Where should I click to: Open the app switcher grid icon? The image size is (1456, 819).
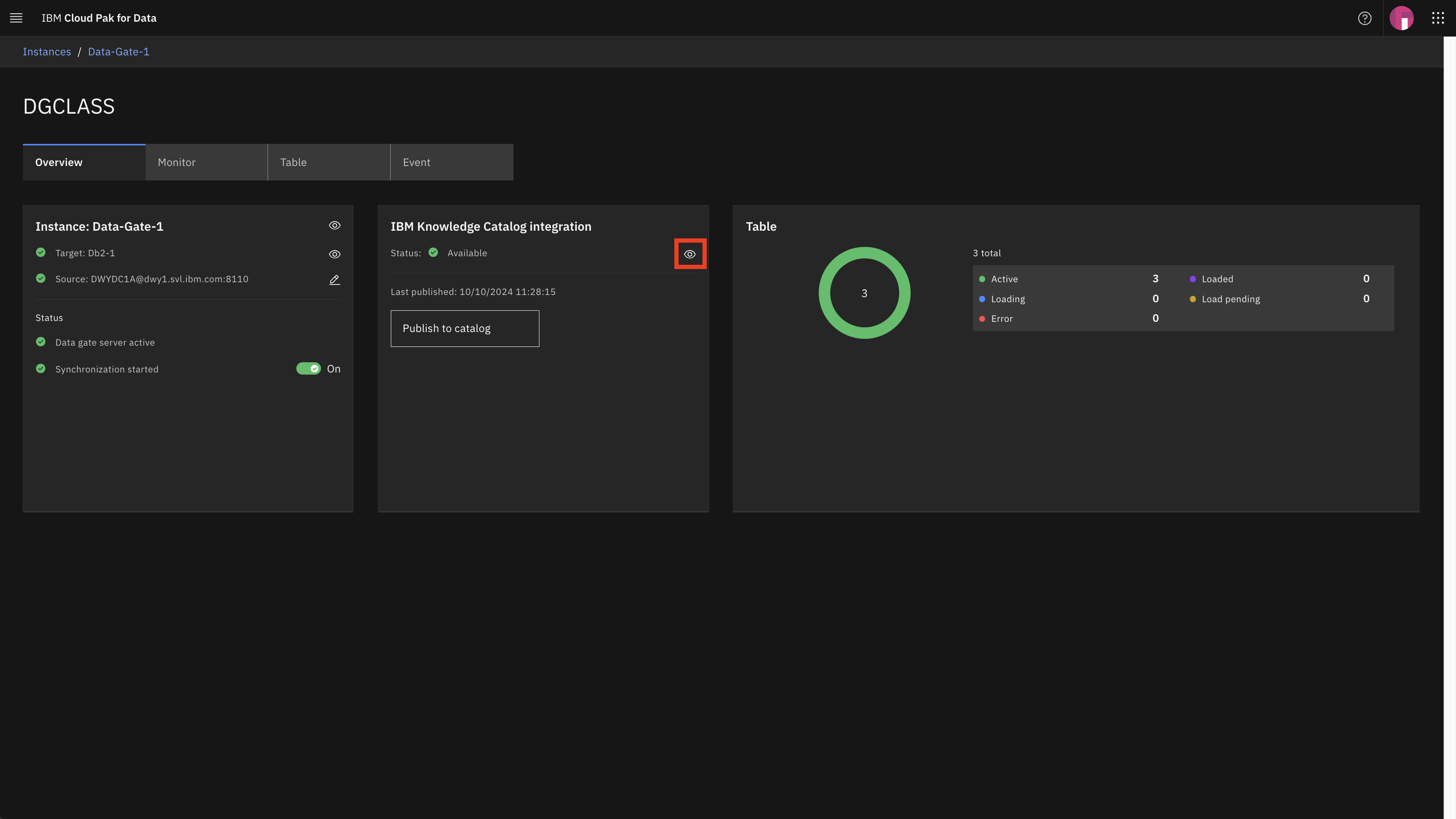coord(1438,18)
